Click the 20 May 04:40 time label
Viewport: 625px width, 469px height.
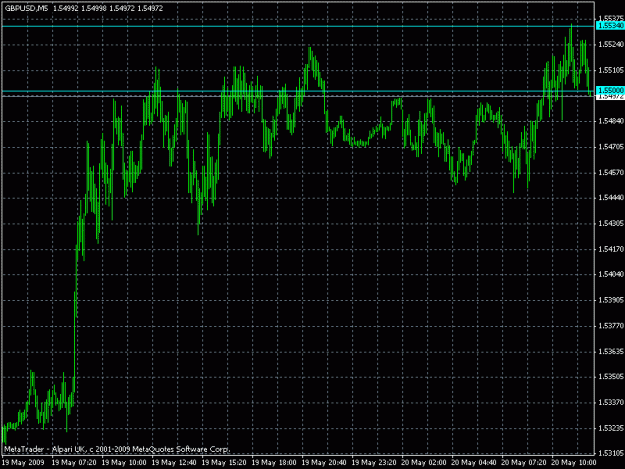point(474,463)
